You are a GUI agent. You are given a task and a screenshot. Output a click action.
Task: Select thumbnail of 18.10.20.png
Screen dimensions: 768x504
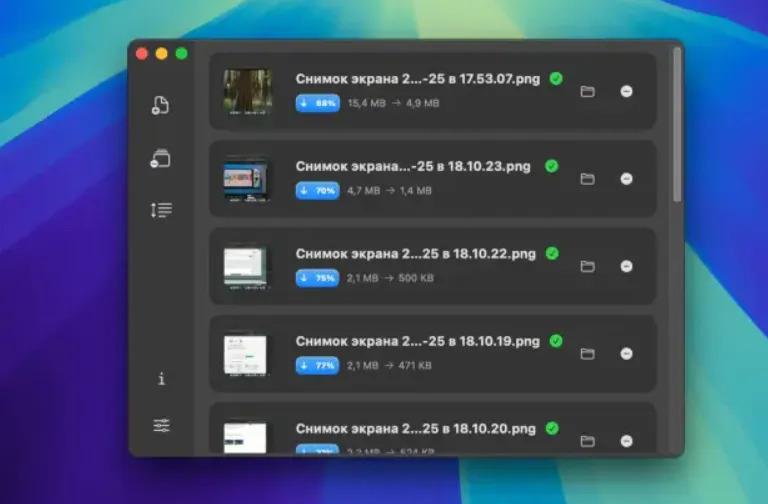(x=245, y=437)
